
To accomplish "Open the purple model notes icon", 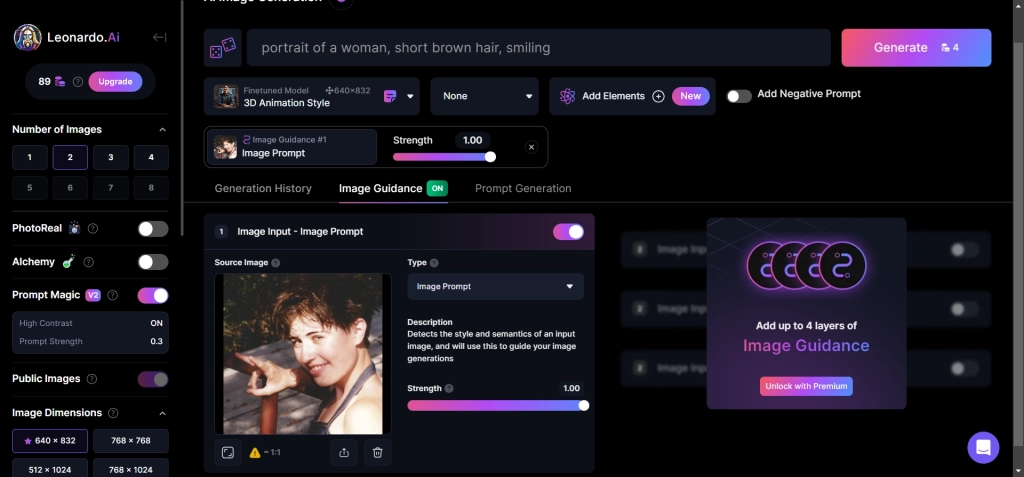I will tap(390, 96).
